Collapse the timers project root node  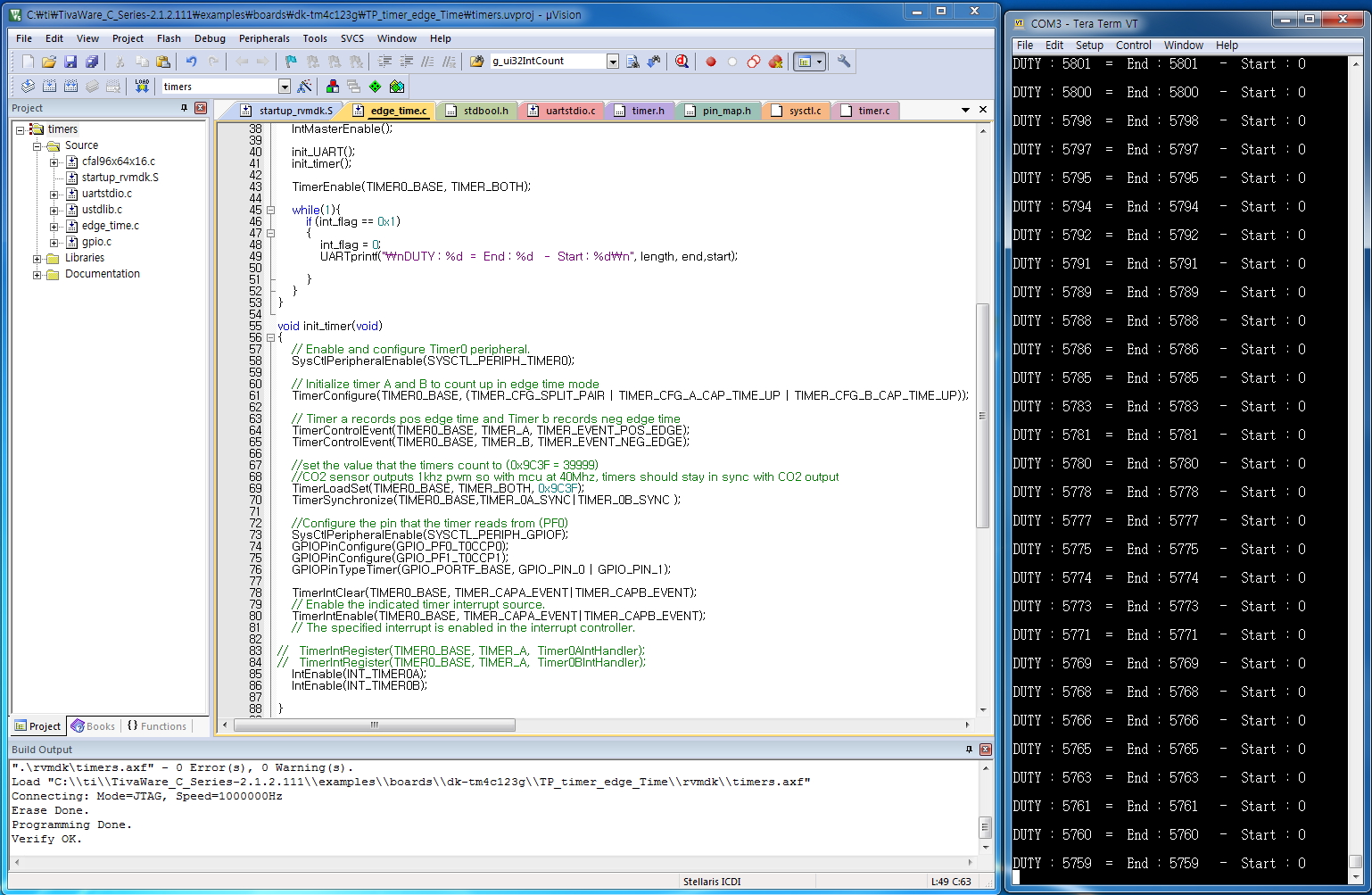(x=20, y=129)
